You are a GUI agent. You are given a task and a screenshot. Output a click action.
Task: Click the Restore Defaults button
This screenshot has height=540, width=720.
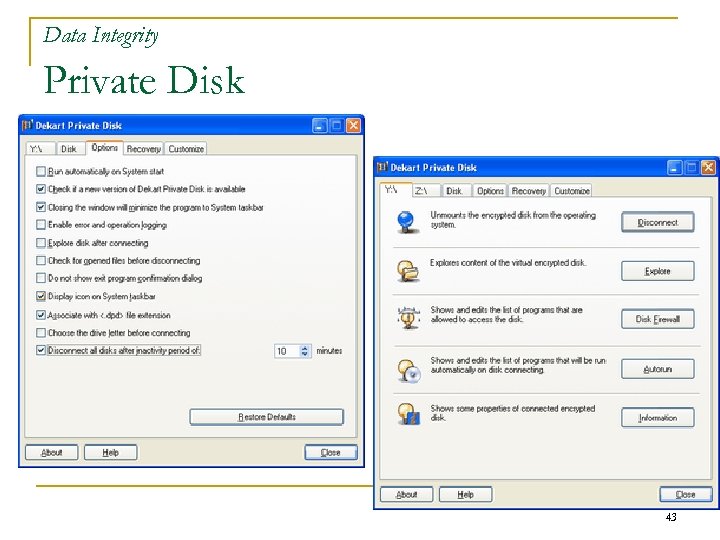[266, 417]
